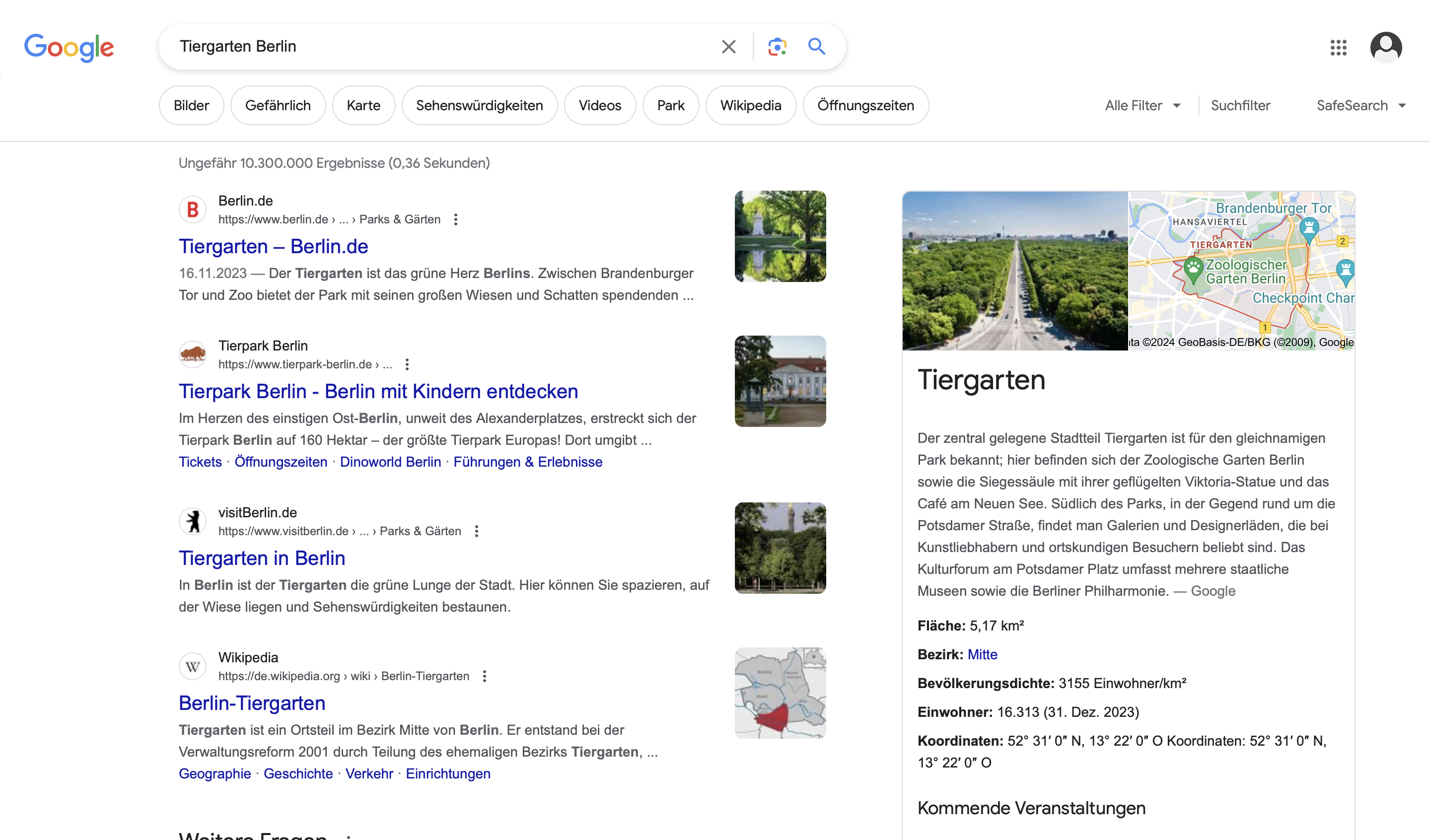1430x840 pixels.
Task: Open the Geographie sitelink
Action: (215, 774)
